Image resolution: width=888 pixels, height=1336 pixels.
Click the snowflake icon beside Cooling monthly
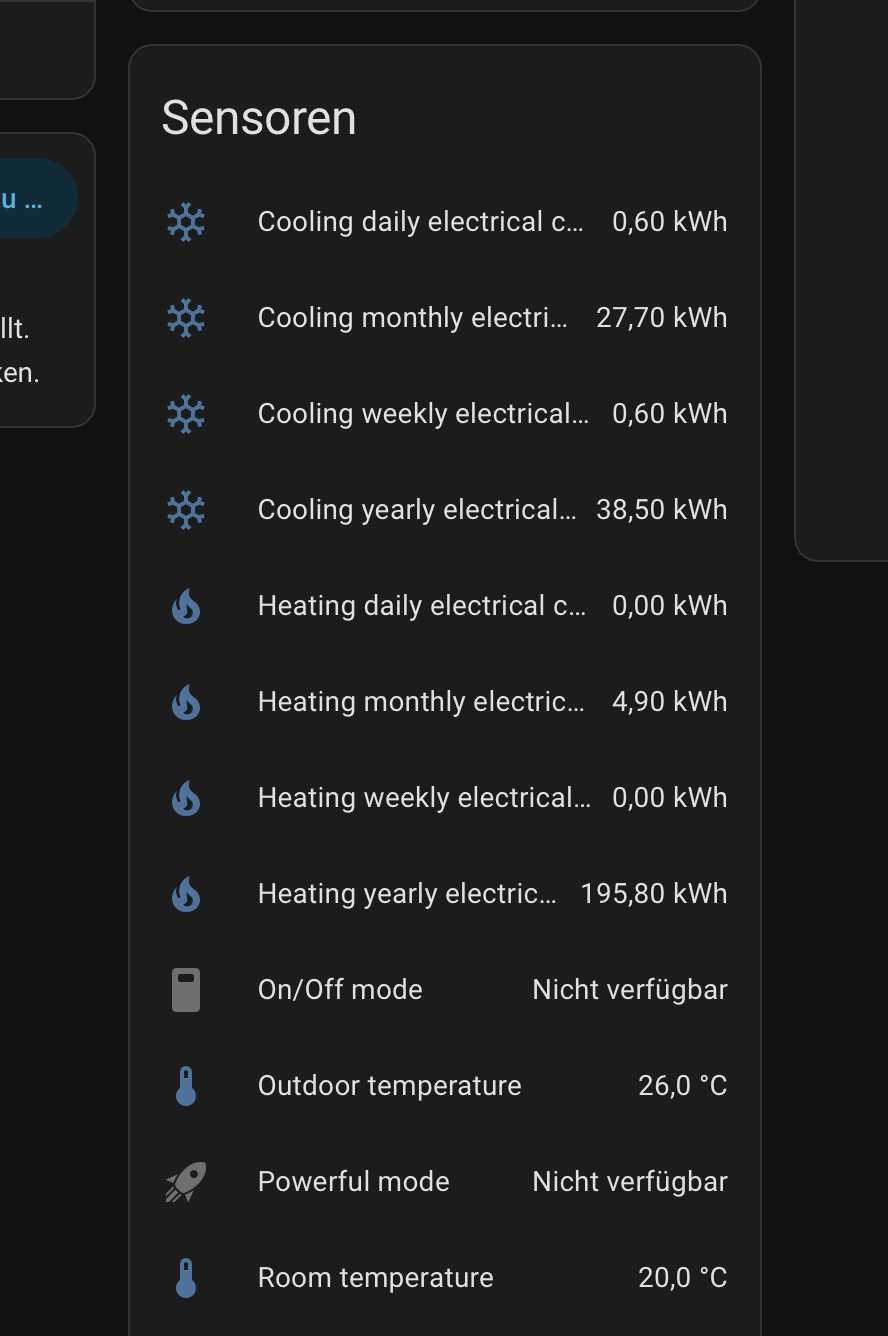pyautogui.click(x=186, y=318)
